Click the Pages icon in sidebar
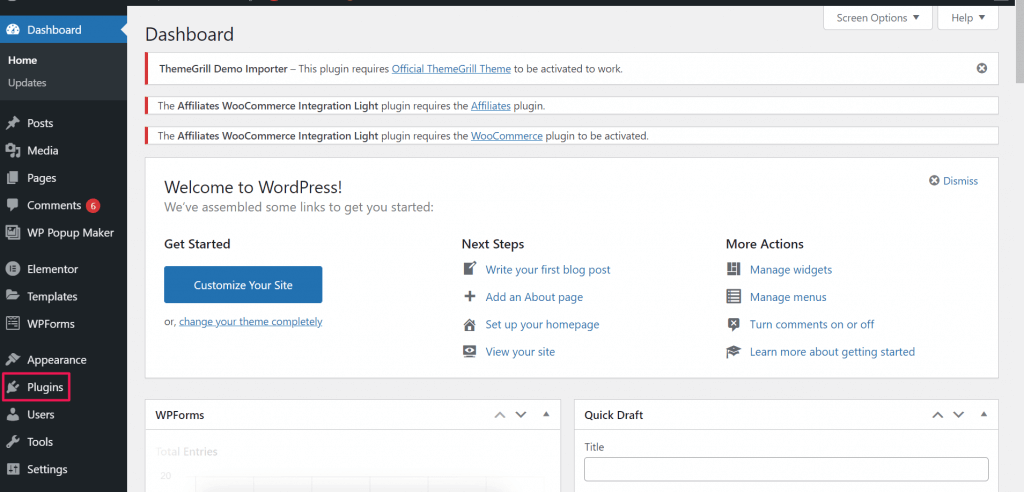Viewport: 1024px width, 492px height. point(12,178)
